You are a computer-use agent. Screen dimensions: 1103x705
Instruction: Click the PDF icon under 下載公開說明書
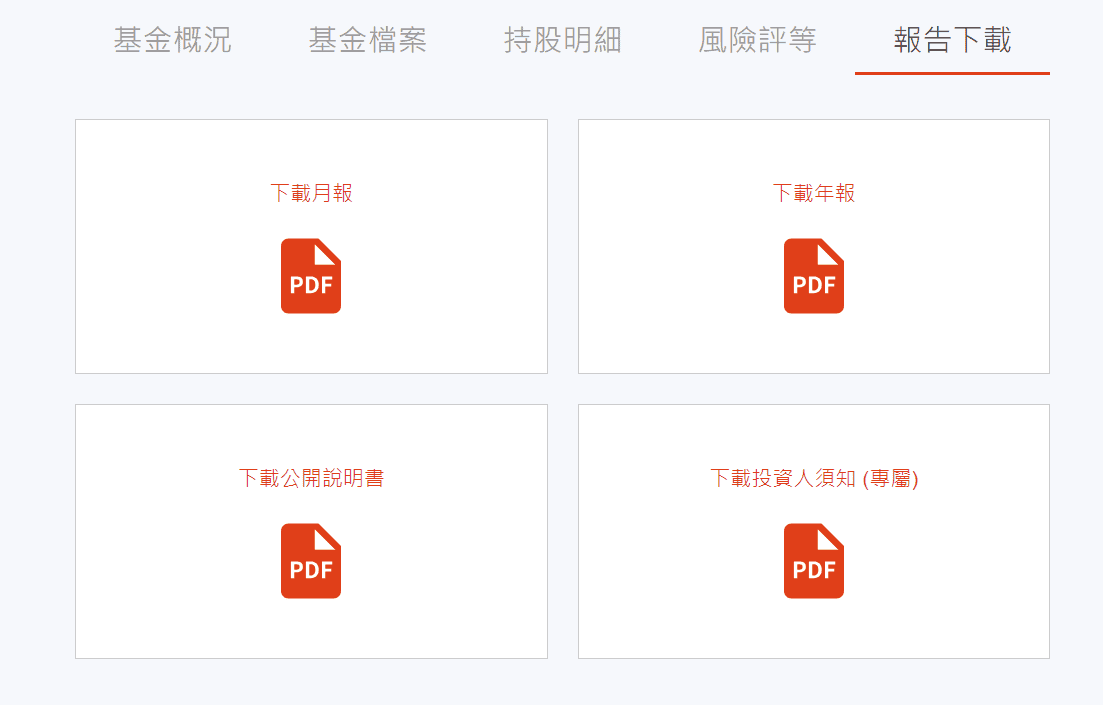(x=311, y=561)
